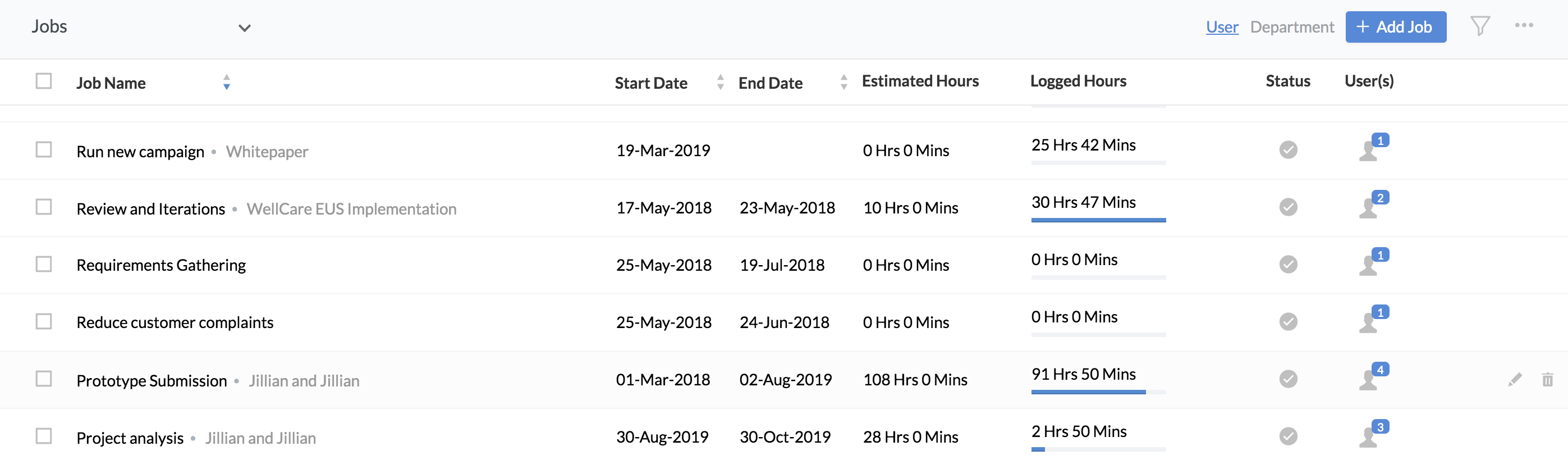Delete the Prototype Submission job with trash icon

[x=1547, y=379]
